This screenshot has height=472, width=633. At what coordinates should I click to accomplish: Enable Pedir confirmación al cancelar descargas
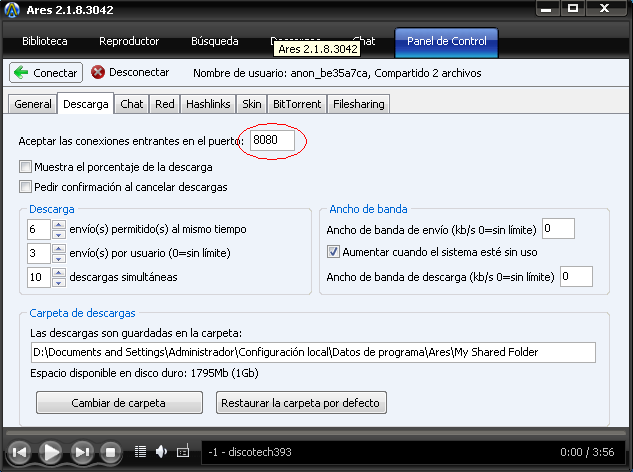25,187
